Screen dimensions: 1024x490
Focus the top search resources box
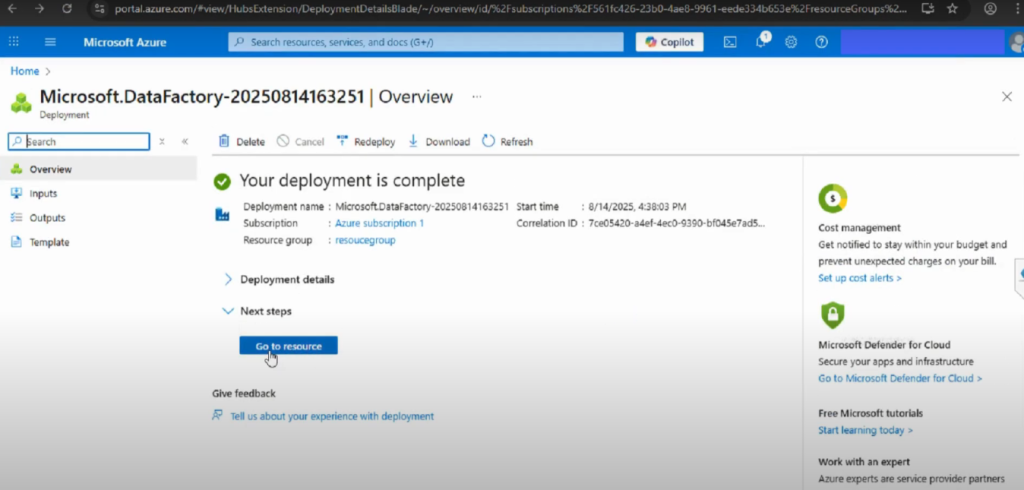[426, 42]
